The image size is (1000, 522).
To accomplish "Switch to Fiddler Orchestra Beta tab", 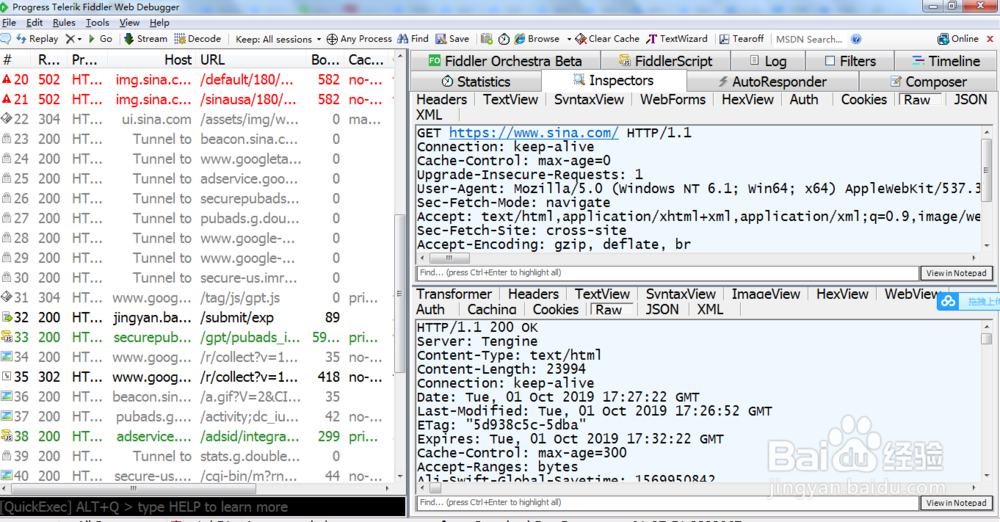I will click(x=505, y=61).
